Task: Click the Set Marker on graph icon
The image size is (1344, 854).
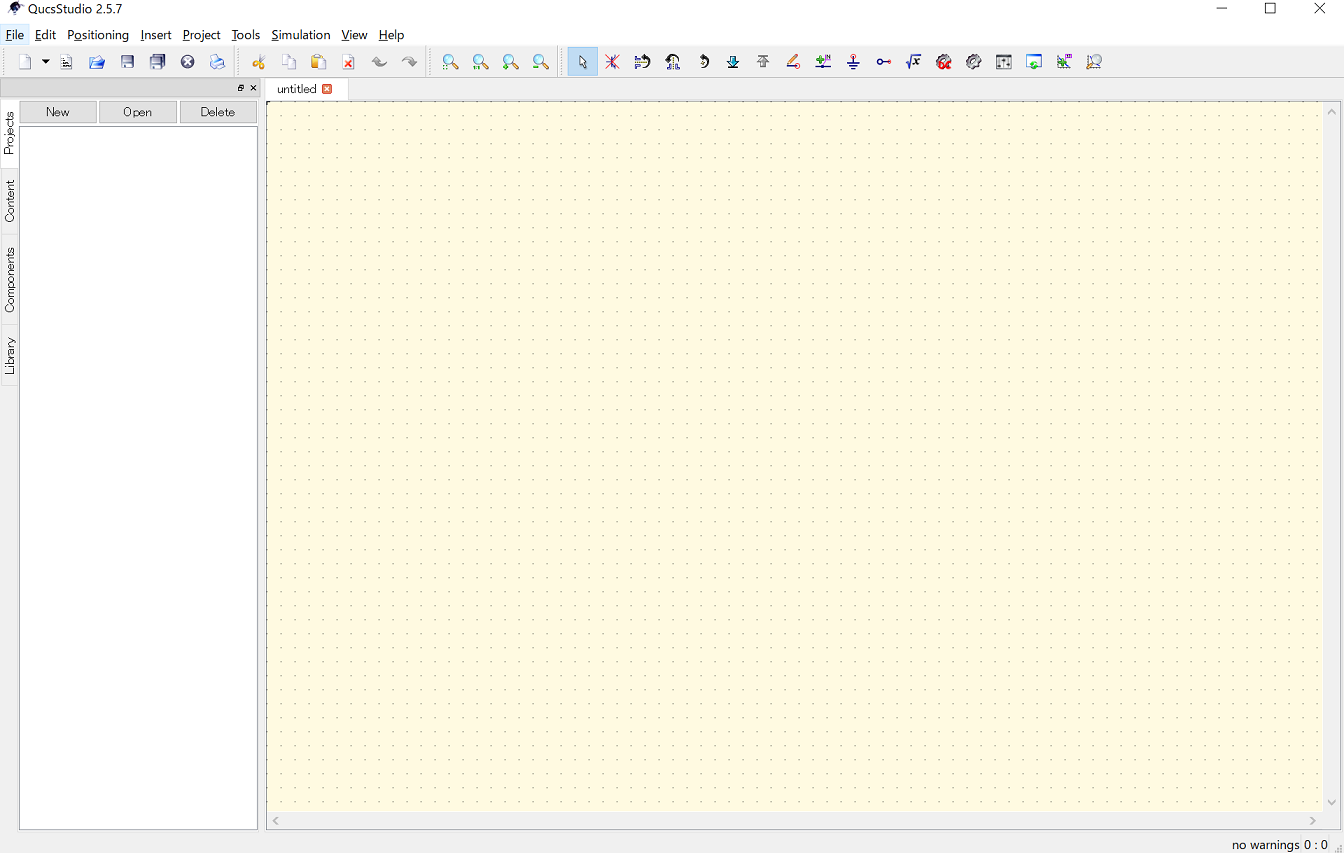Action: tap(1064, 62)
